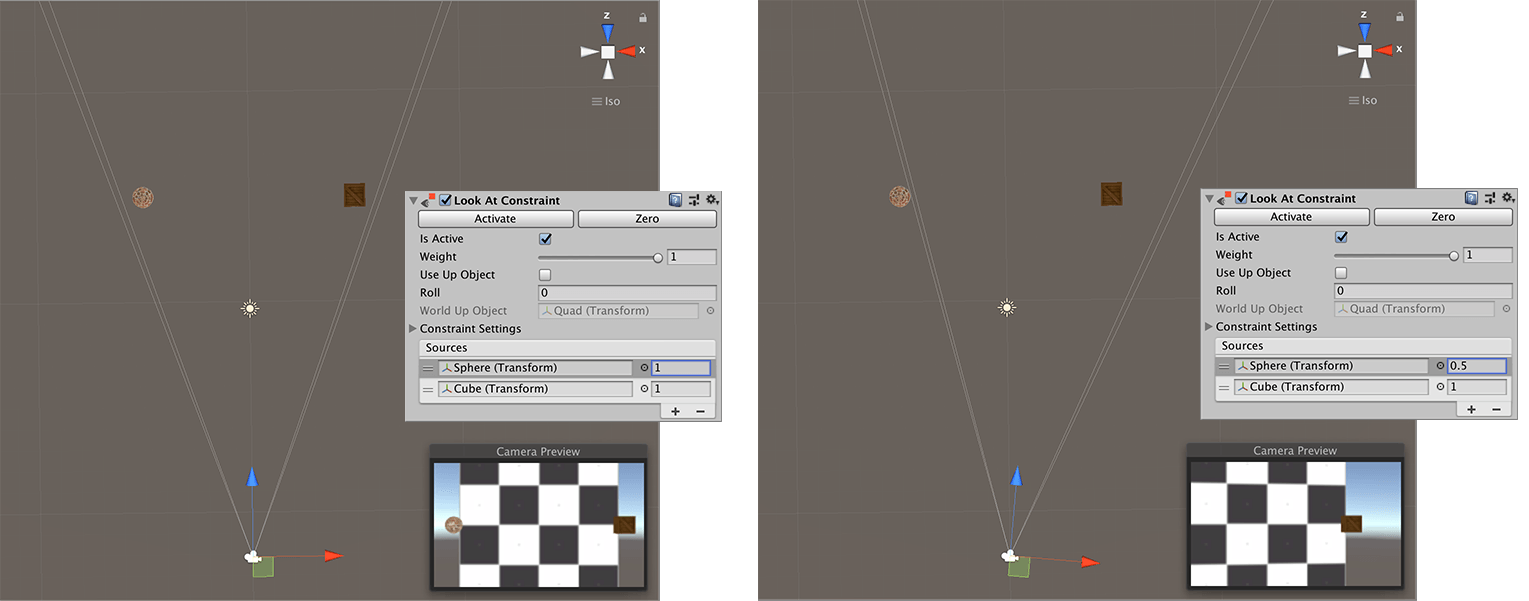The width and height of the screenshot is (1529, 601).
Task: Add a source with plus icon in left panel
Action: (x=675, y=411)
